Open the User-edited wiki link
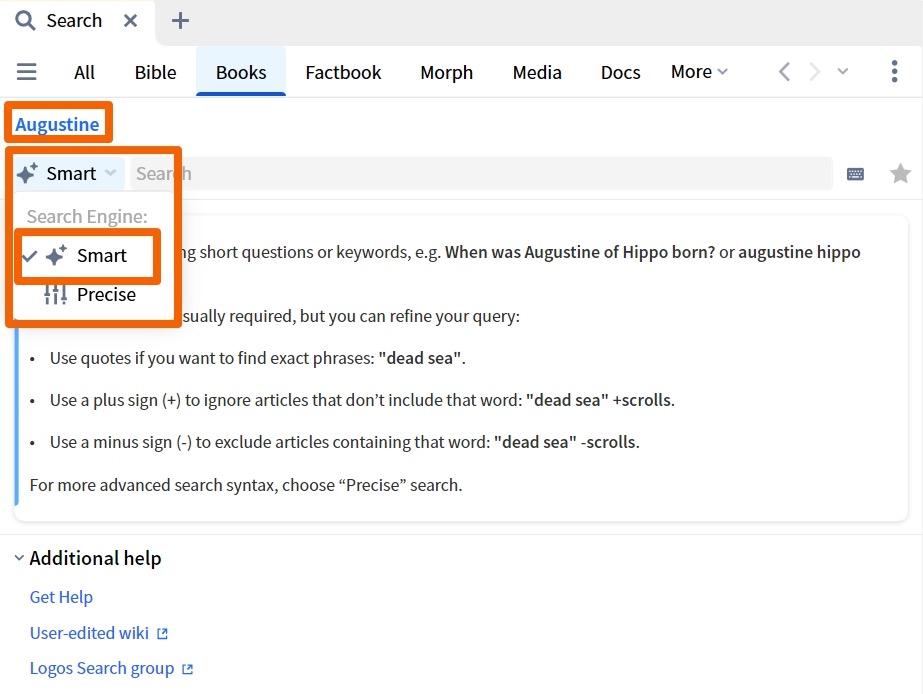923x694 pixels. 89,633
